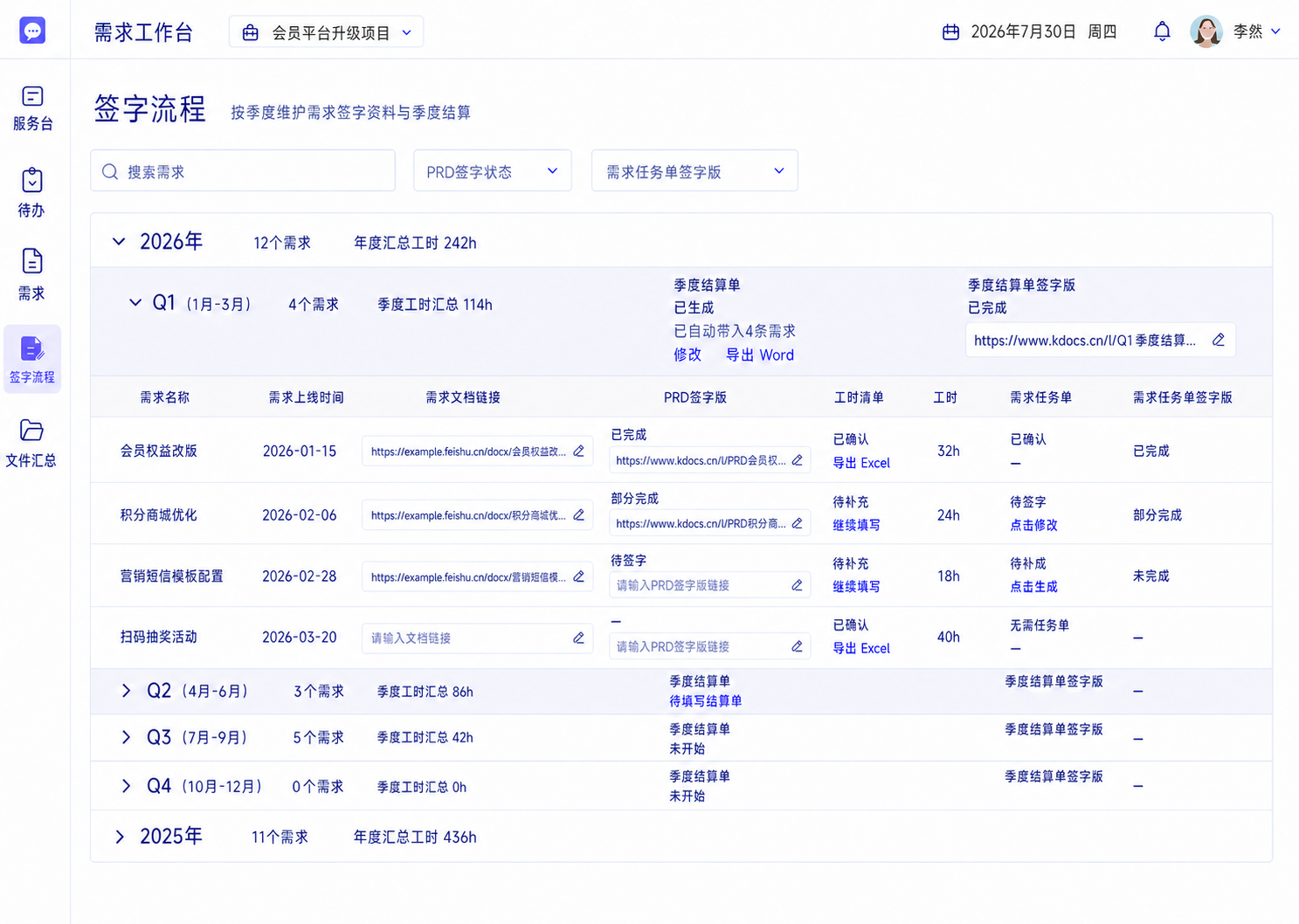Edit document link pencil in 扫码抽奖活动 row

[x=578, y=638]
